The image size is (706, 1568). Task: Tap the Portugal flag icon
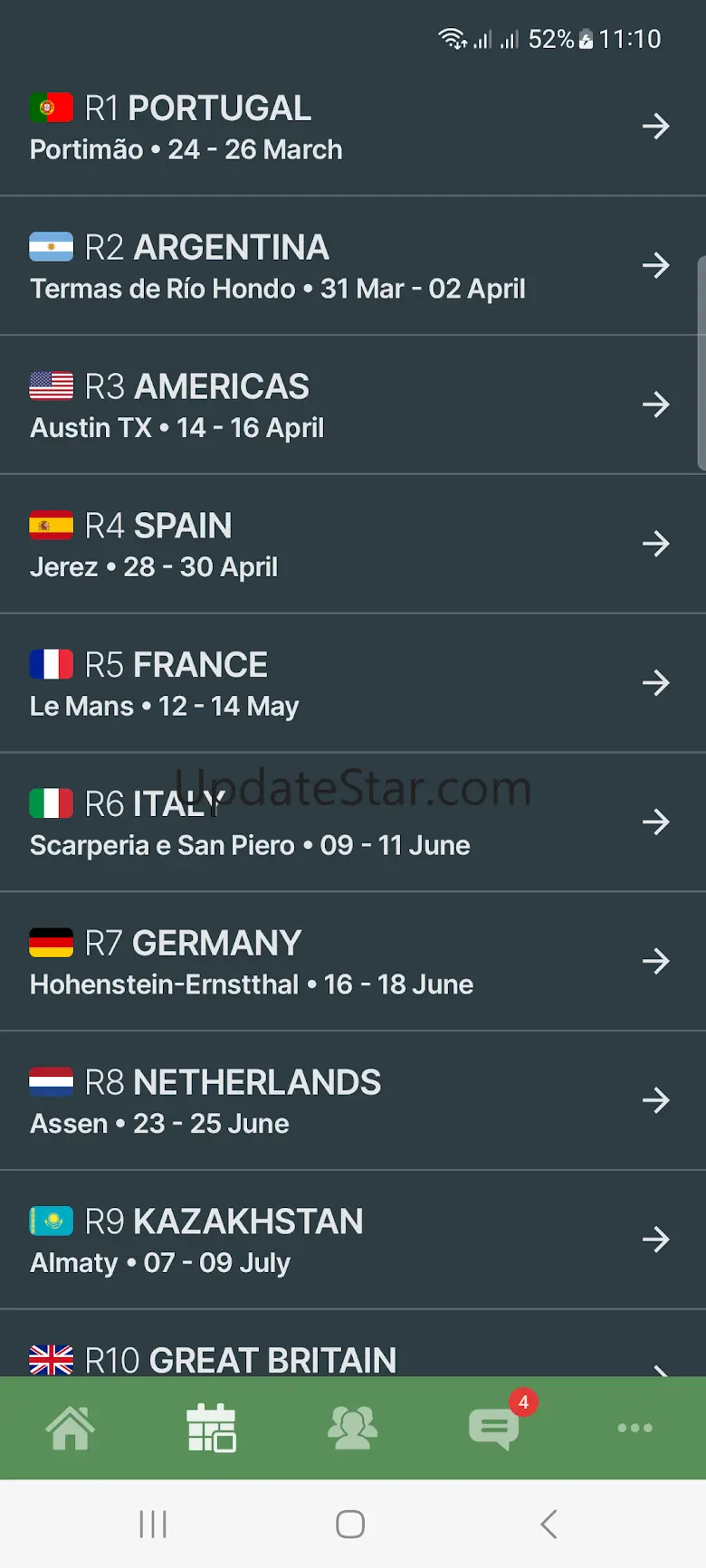click(51, 109)
